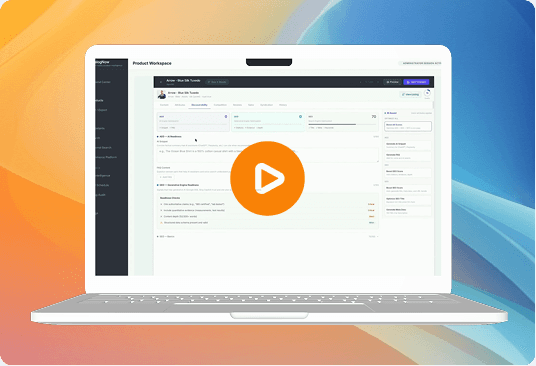
Task: Click the vertical scrollbar beside the tab row
Action: [x=433, y=105]
